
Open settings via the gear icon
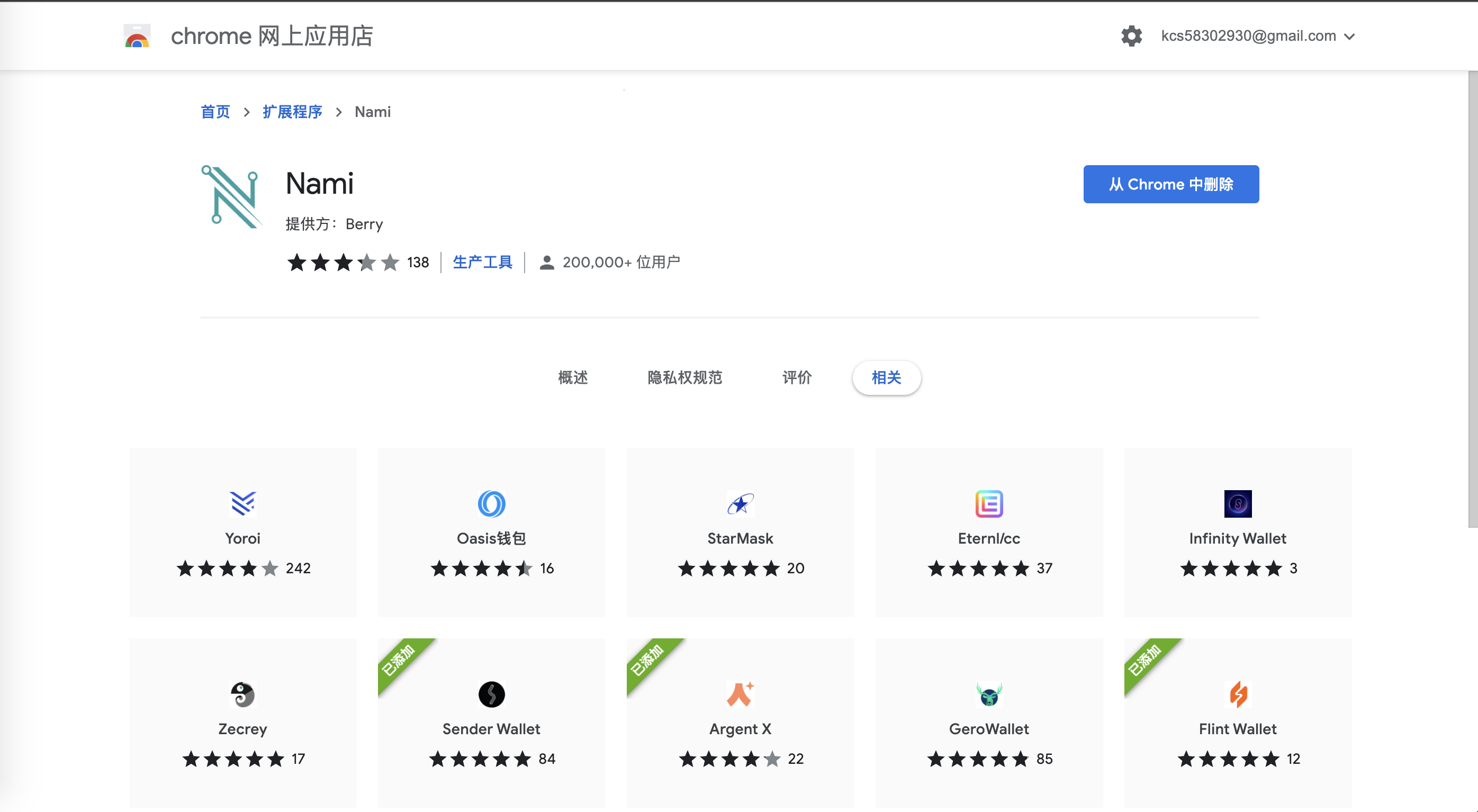coord(1131,36)
